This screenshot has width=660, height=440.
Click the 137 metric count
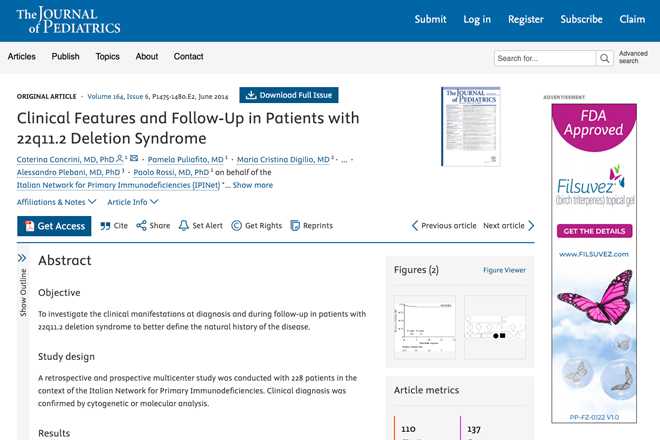point(474,429)
